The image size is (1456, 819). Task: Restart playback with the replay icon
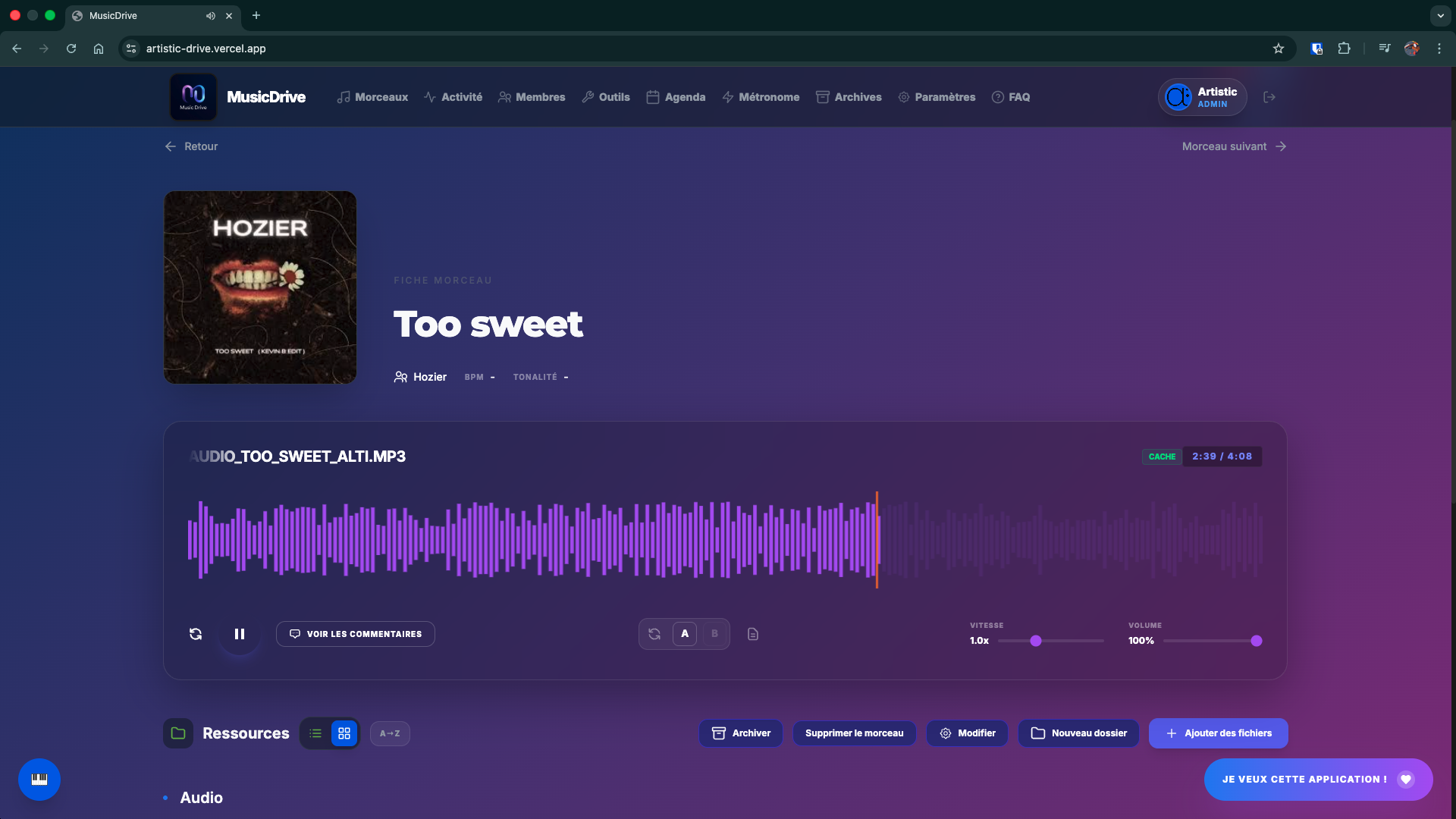pos(196,634)
